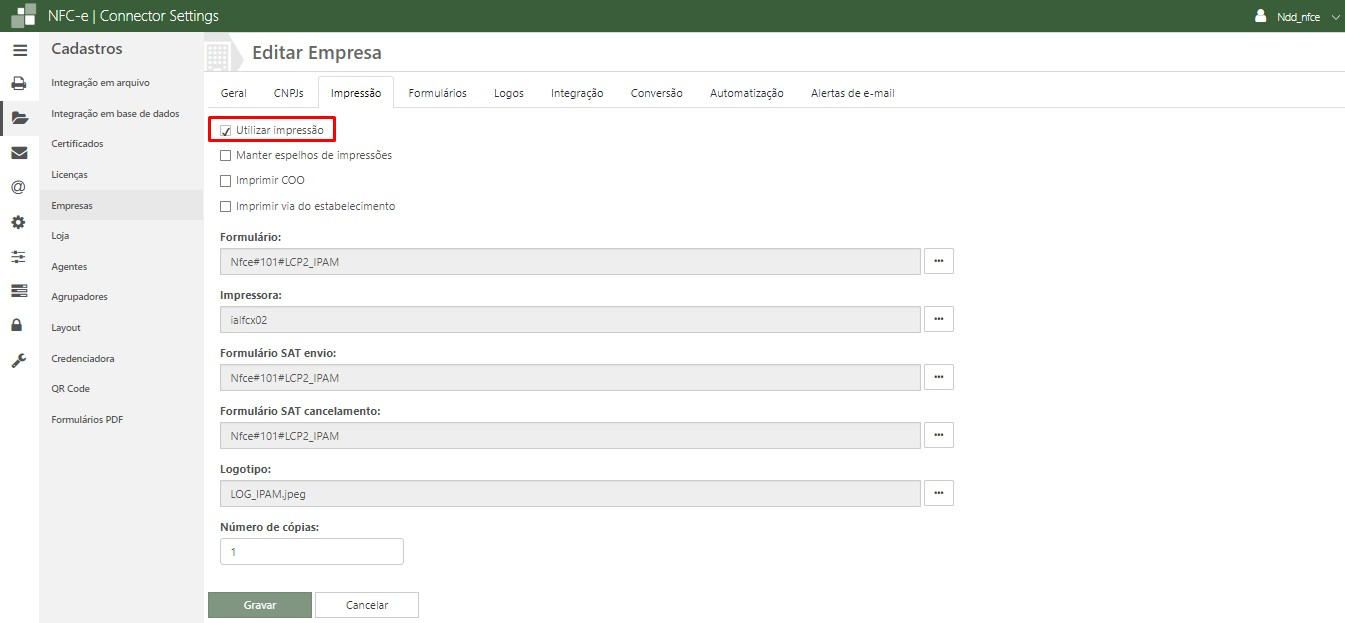Uncheck the Utilizar impressão checkbox
This screenshot has height=623, width=1345.
[x=226, y=131]
